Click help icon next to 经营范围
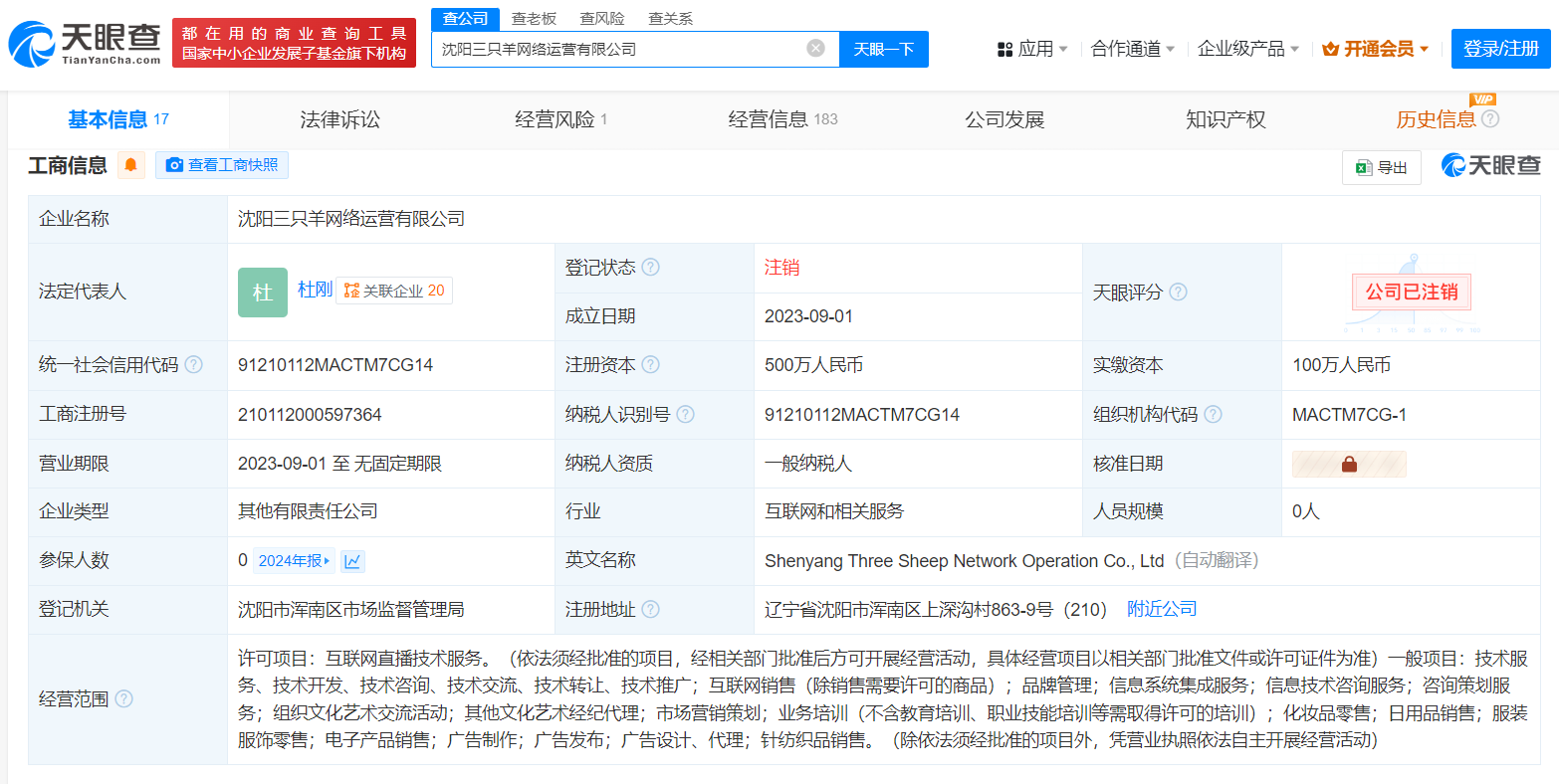 (124, 699)
